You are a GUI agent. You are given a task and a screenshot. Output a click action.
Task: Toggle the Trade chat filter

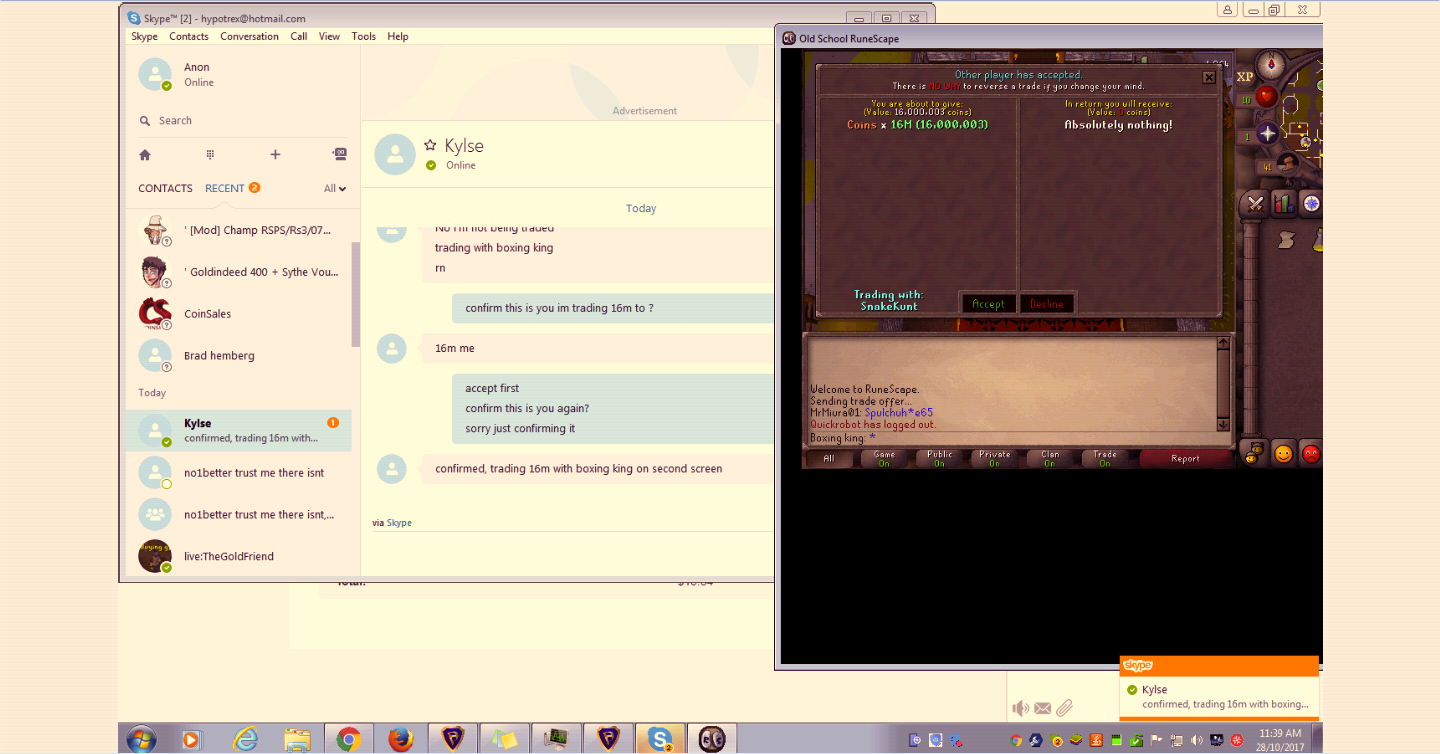(1105, 458)
